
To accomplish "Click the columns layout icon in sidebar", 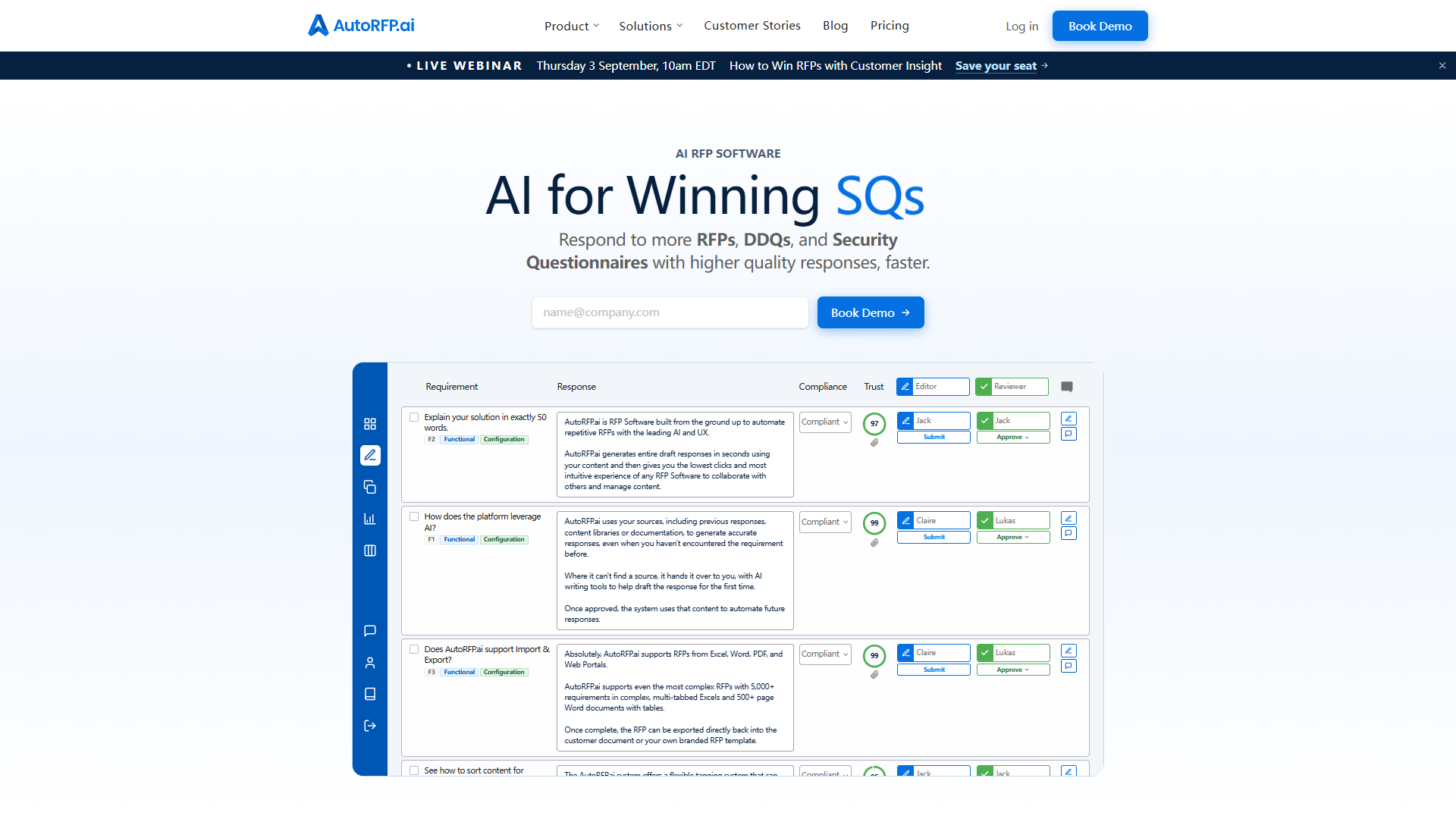I will (x=370, y=551).
